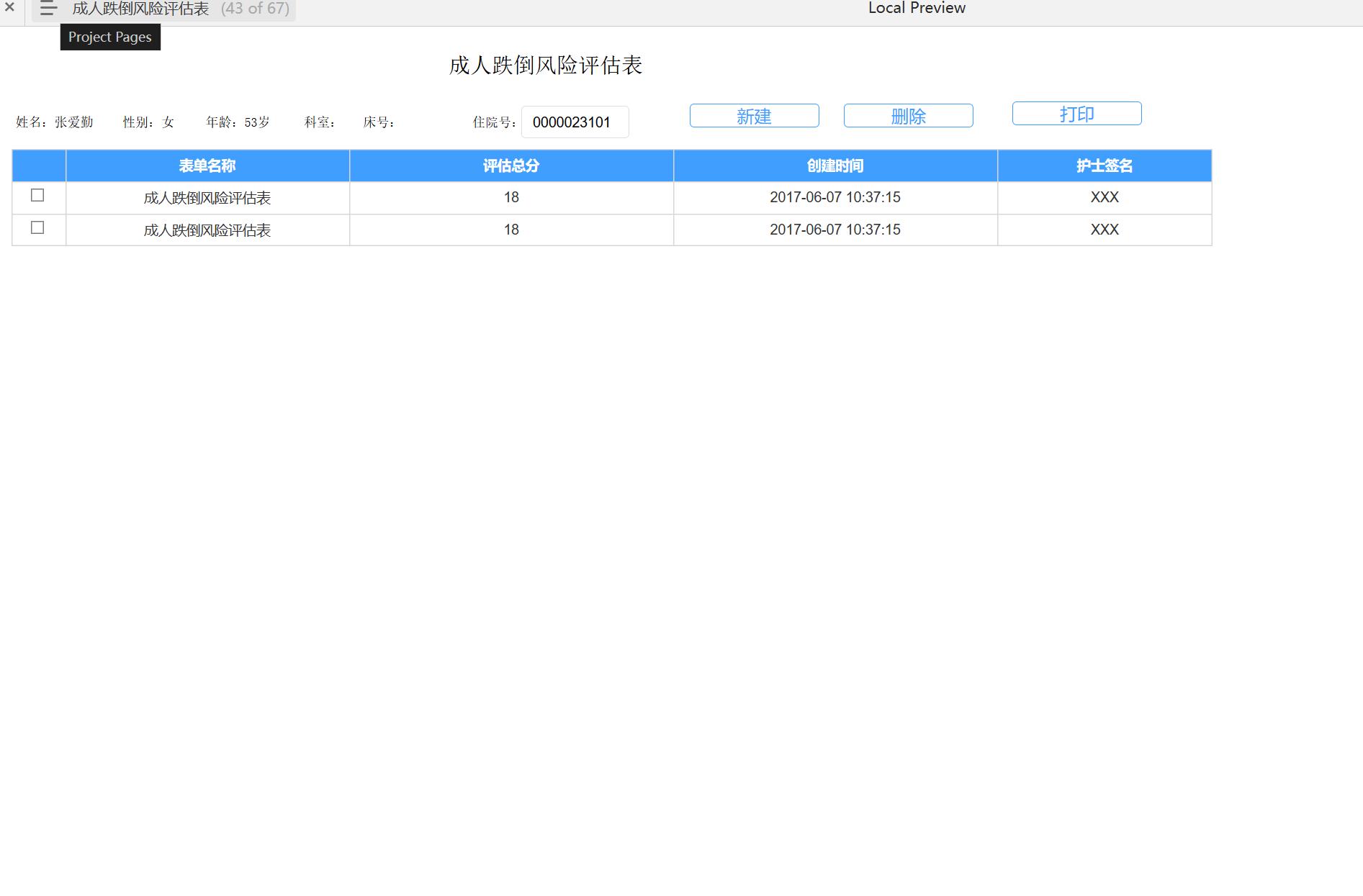Click the 住院号 label
This screenshot has height=896, width=1363.
click(495, 122)
